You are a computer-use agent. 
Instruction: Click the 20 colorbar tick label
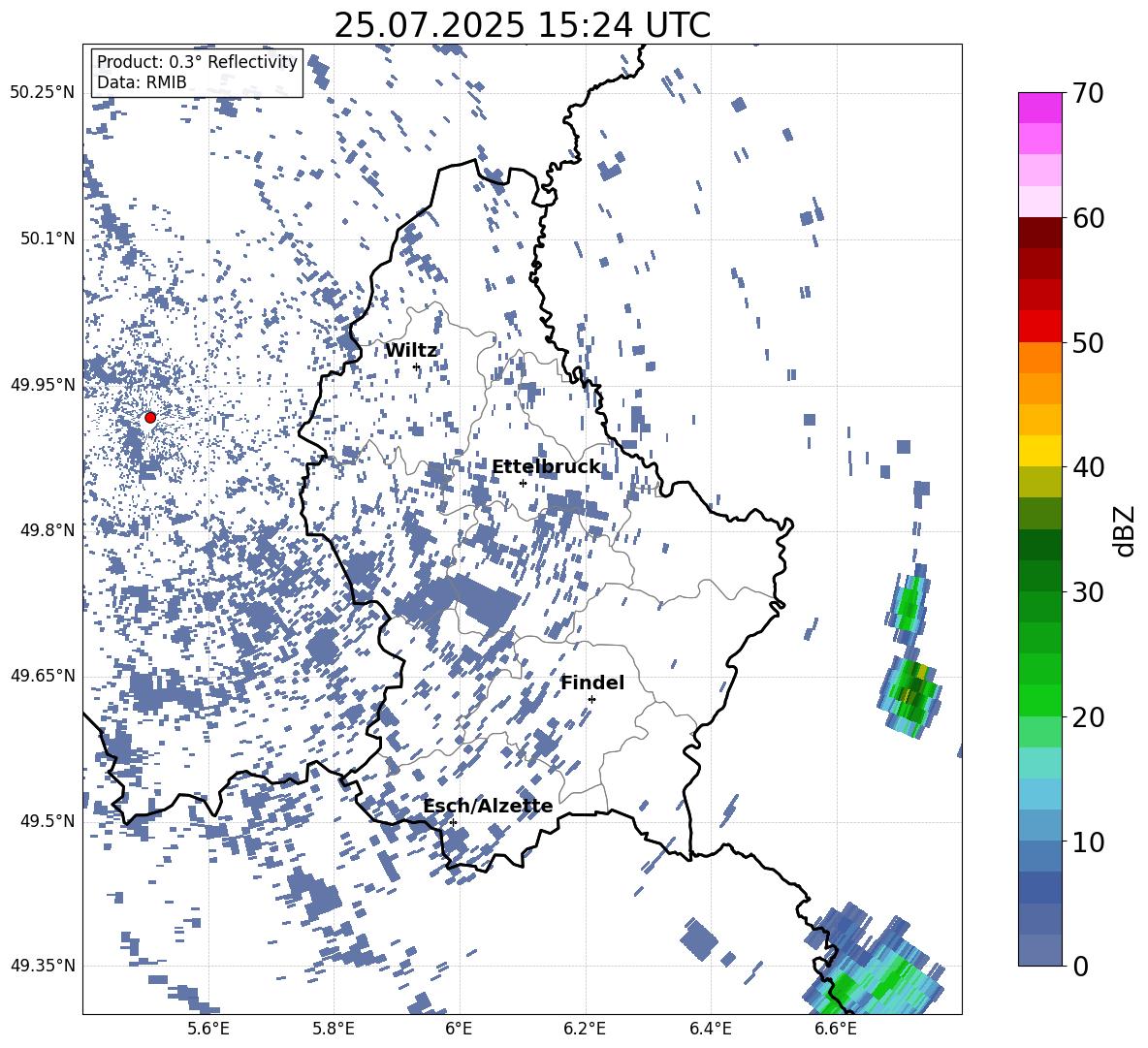click(x=1088, y=717)
